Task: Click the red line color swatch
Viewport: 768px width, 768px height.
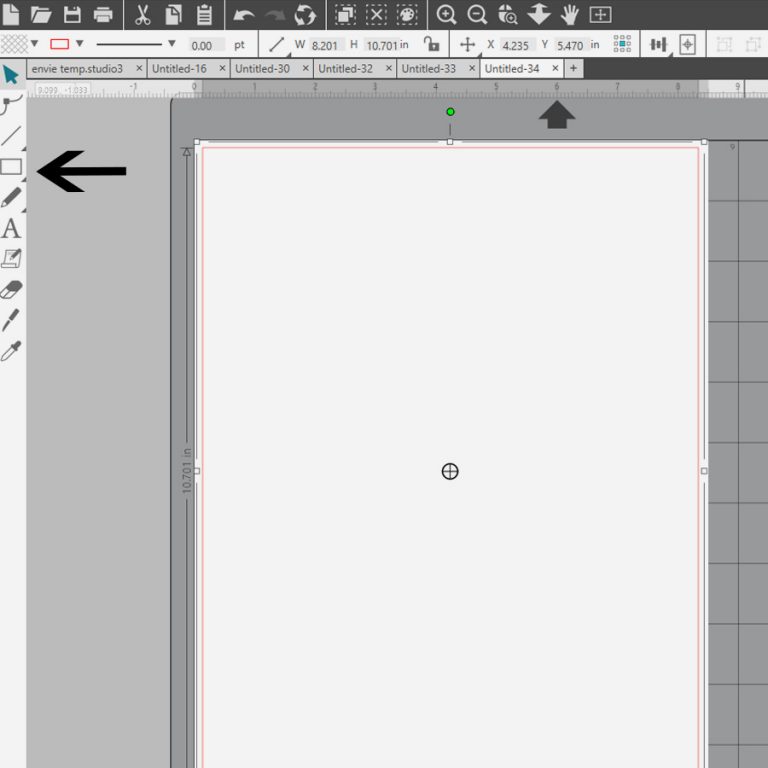Action: coord(60,44)
